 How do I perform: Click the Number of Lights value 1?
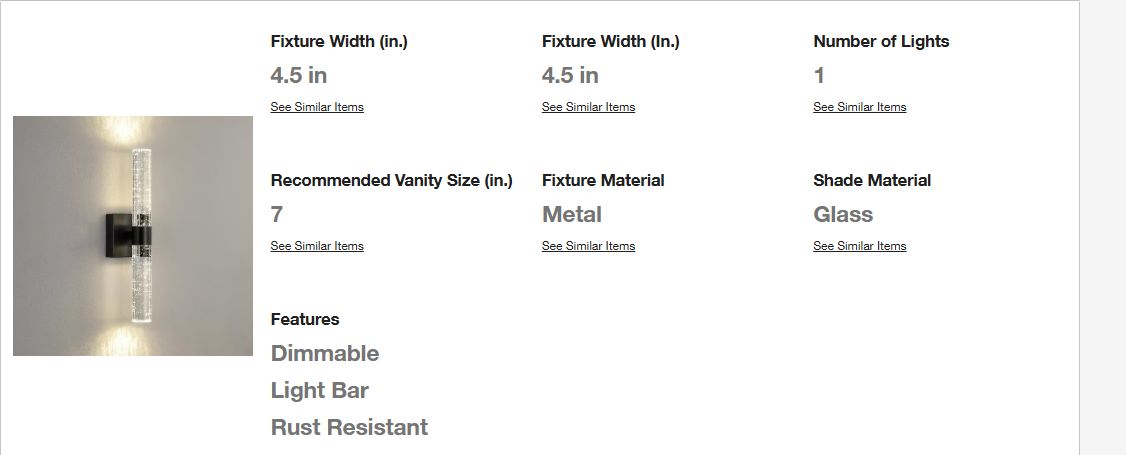(819, 75)
